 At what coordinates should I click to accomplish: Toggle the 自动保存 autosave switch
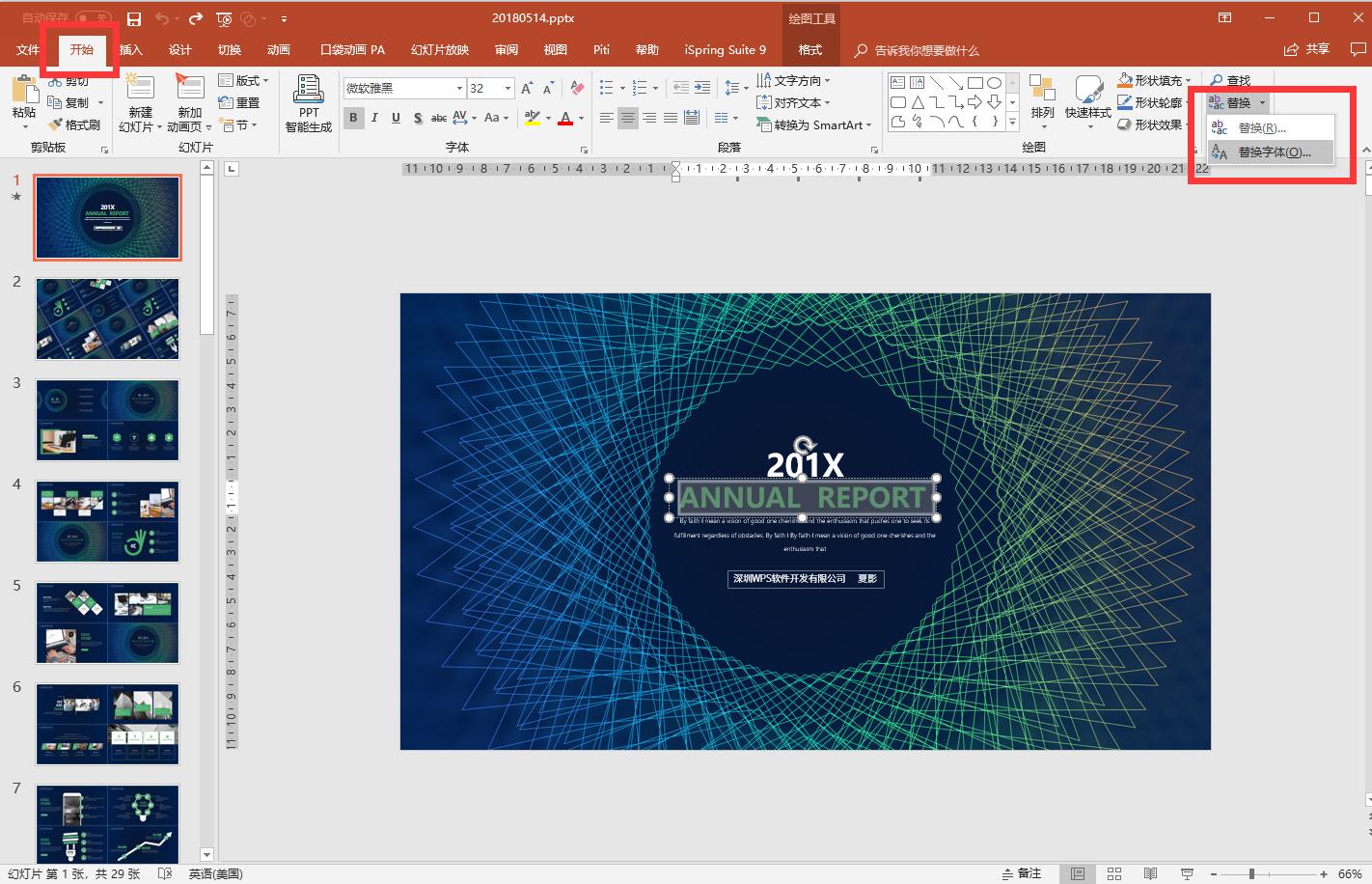tap(94, 18)
